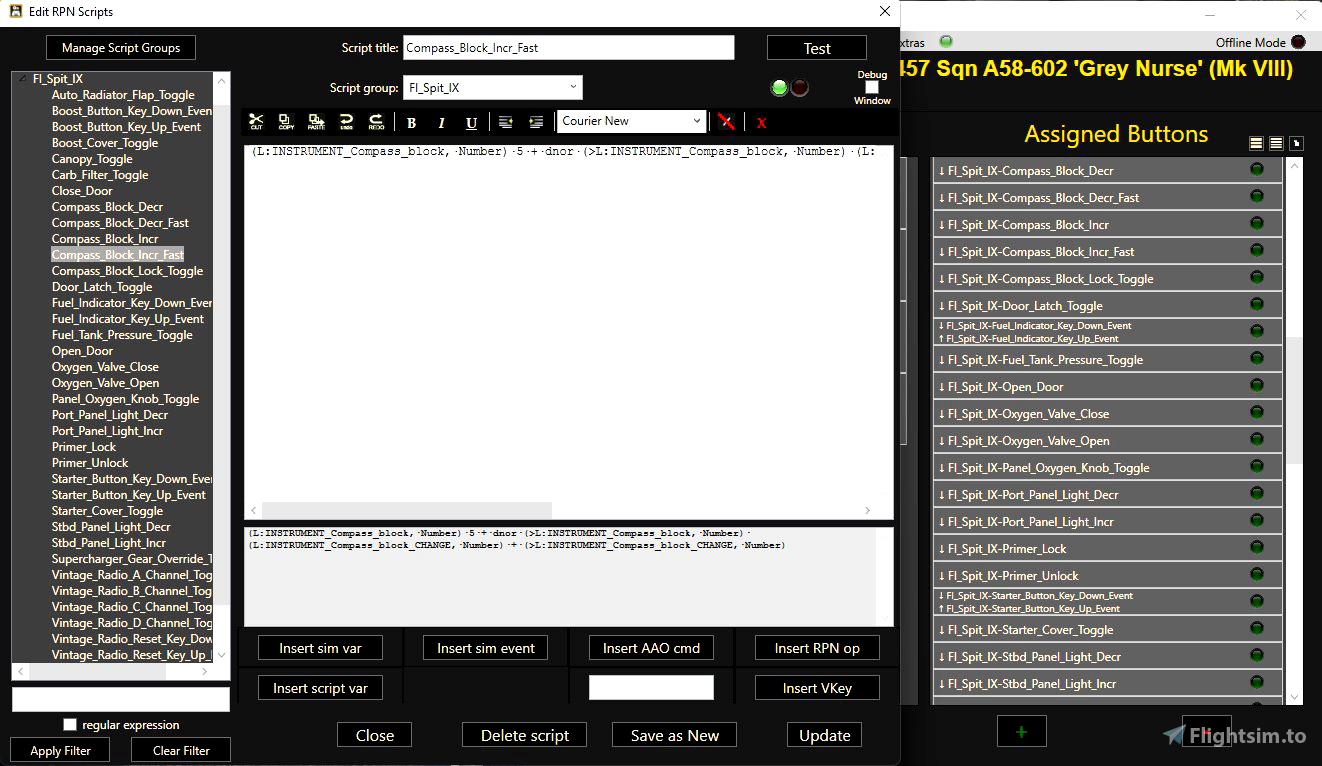Save the script as a new entry

point(674,734)
